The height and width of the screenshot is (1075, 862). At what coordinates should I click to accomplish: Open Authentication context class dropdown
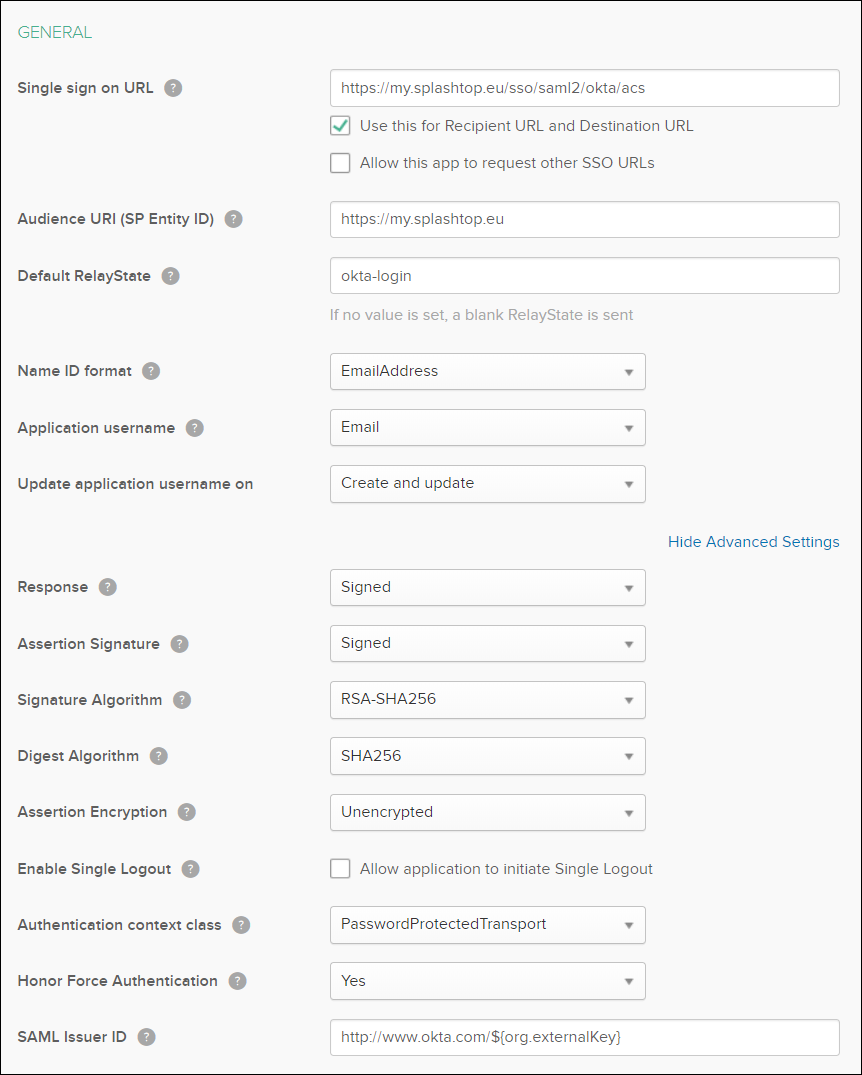pyautogui.click(x=488, y=925)
